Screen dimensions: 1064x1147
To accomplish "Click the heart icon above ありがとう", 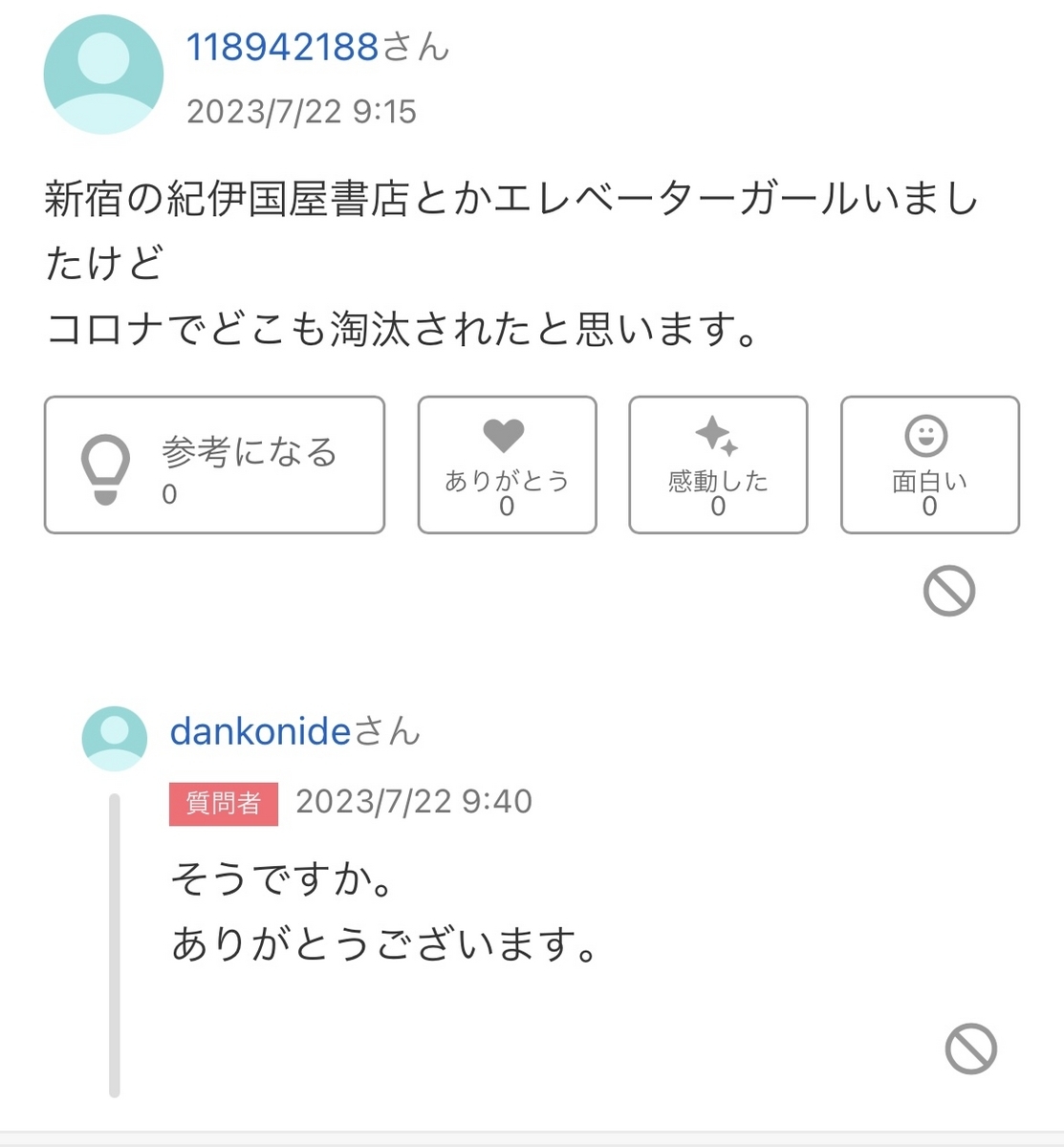I will pyautogui.click(x=504, y=436).
